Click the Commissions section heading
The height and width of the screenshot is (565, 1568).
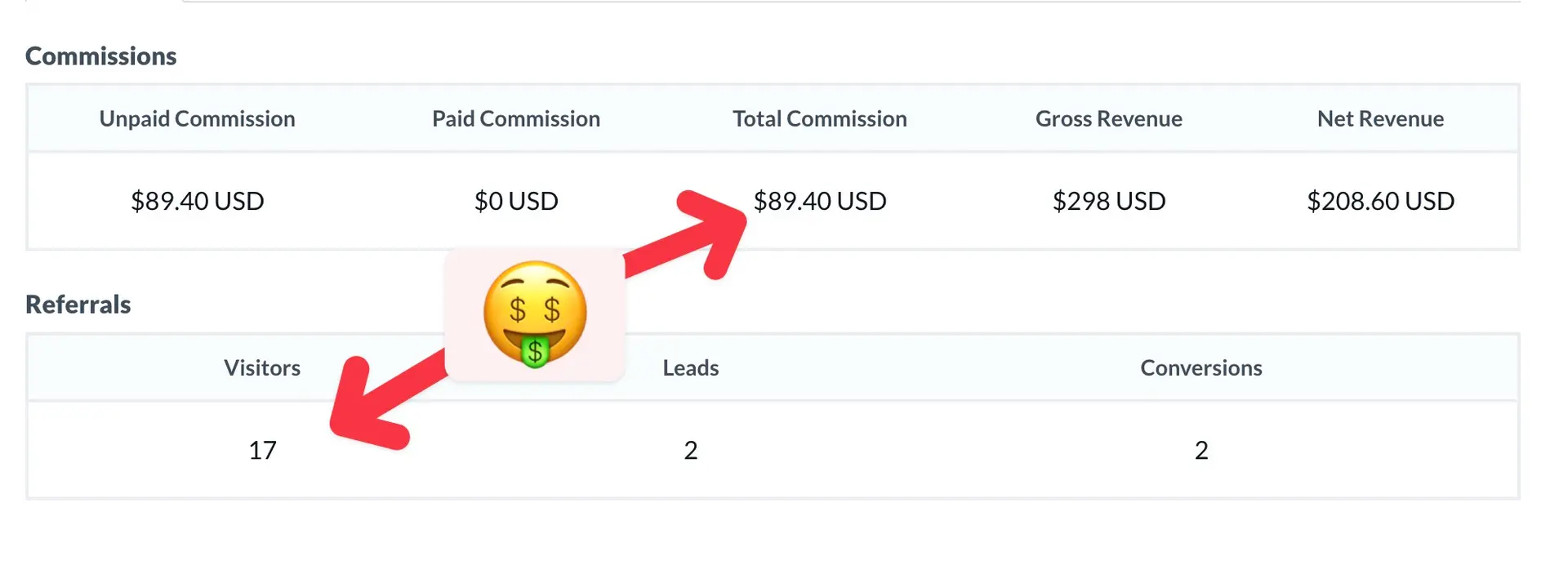point(101,56)
